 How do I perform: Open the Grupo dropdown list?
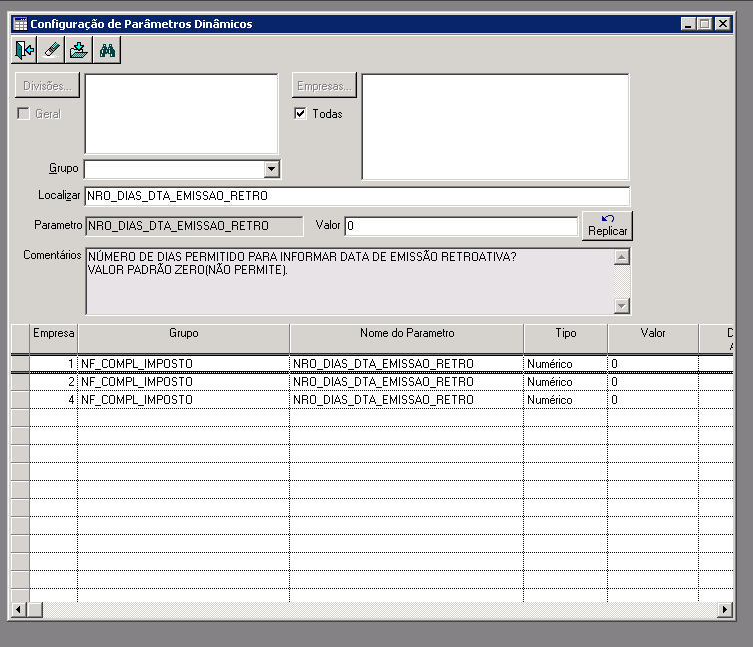[272, 169]
